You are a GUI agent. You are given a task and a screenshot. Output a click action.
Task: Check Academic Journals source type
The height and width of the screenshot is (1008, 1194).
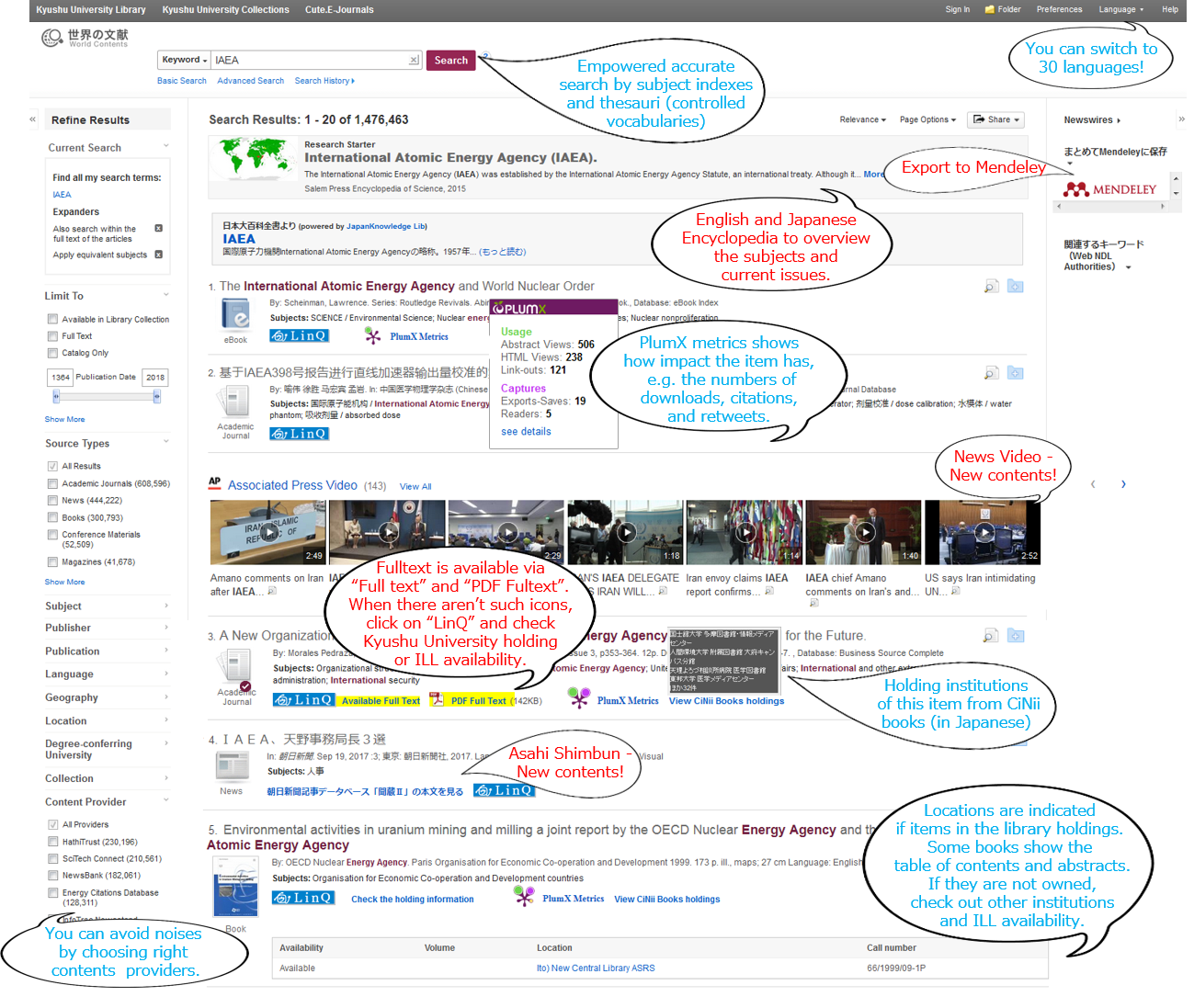53,483
